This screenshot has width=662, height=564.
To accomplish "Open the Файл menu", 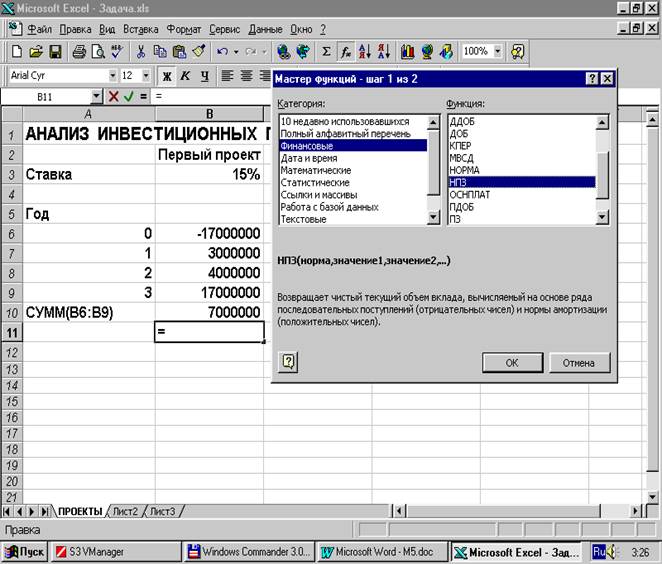I will 39,29.
